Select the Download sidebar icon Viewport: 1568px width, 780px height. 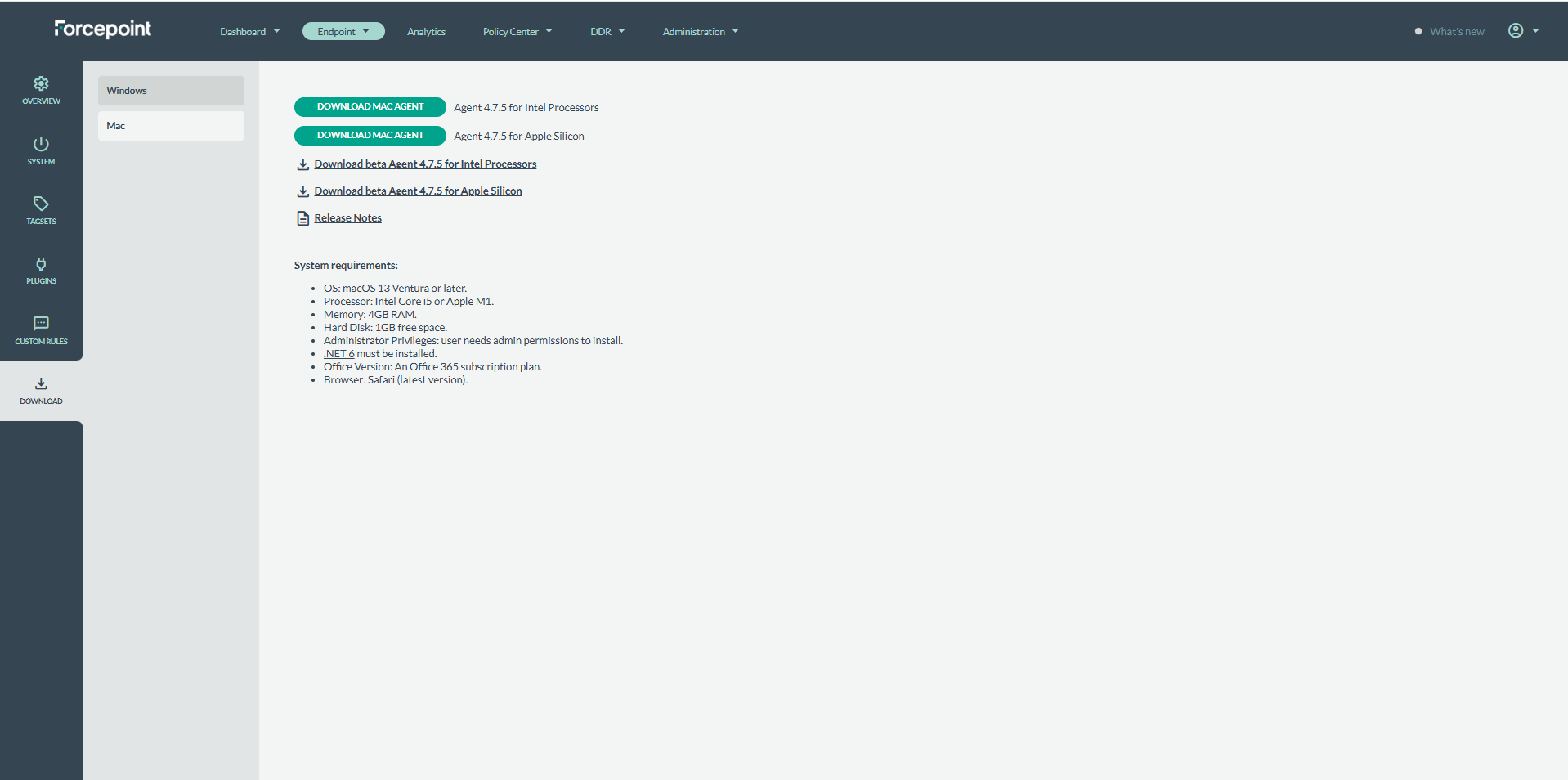point(41,383)
